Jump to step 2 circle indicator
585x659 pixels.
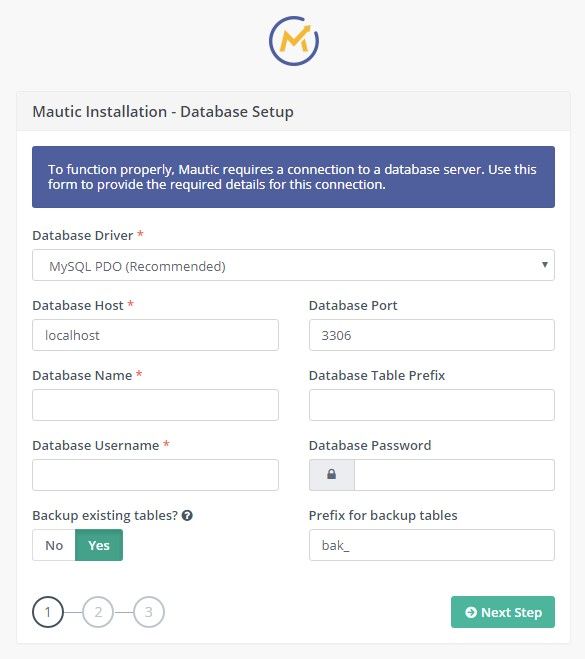98,612
